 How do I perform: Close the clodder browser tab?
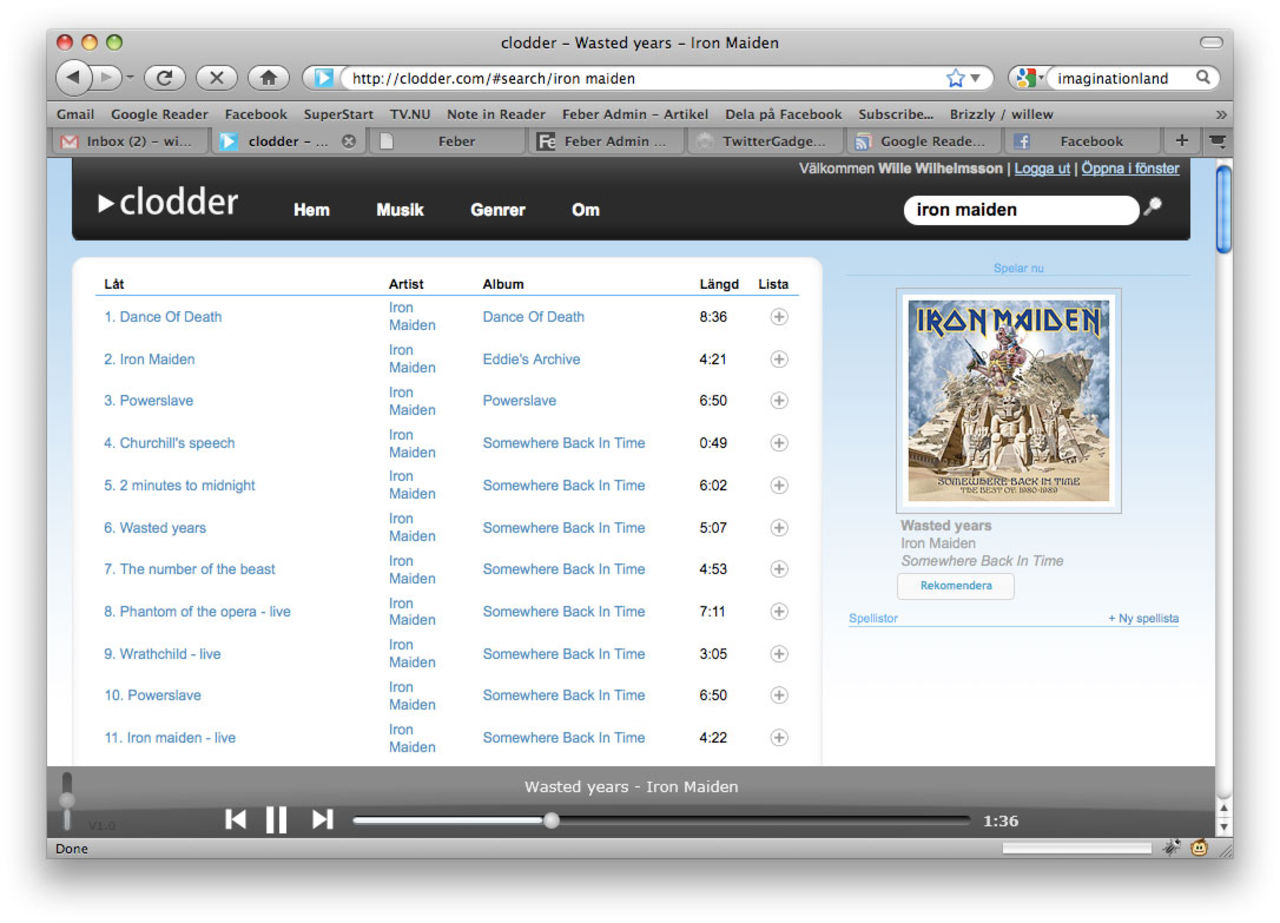[349, 141]
